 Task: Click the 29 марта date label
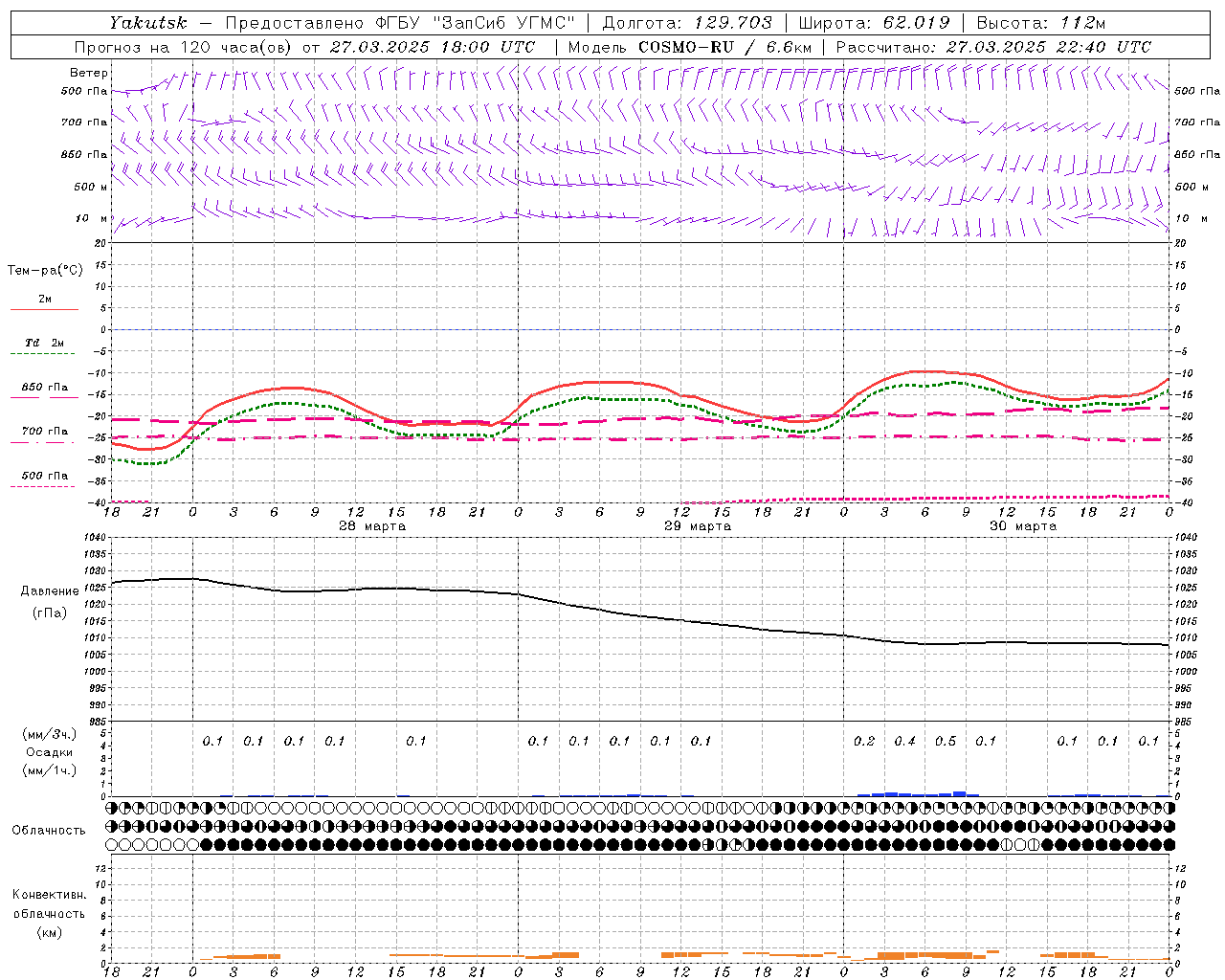[698, 526]
